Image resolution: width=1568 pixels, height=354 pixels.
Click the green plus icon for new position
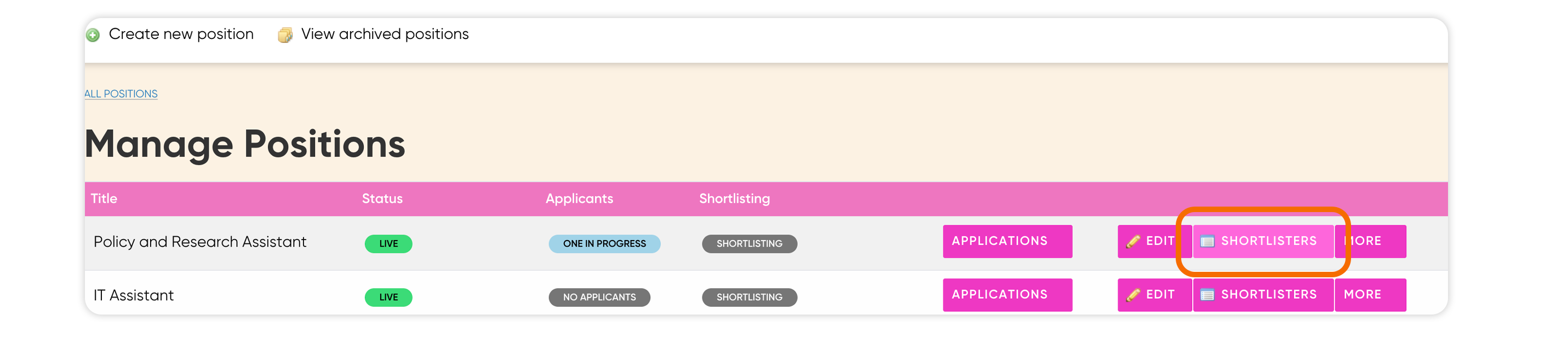pos(93,35)
